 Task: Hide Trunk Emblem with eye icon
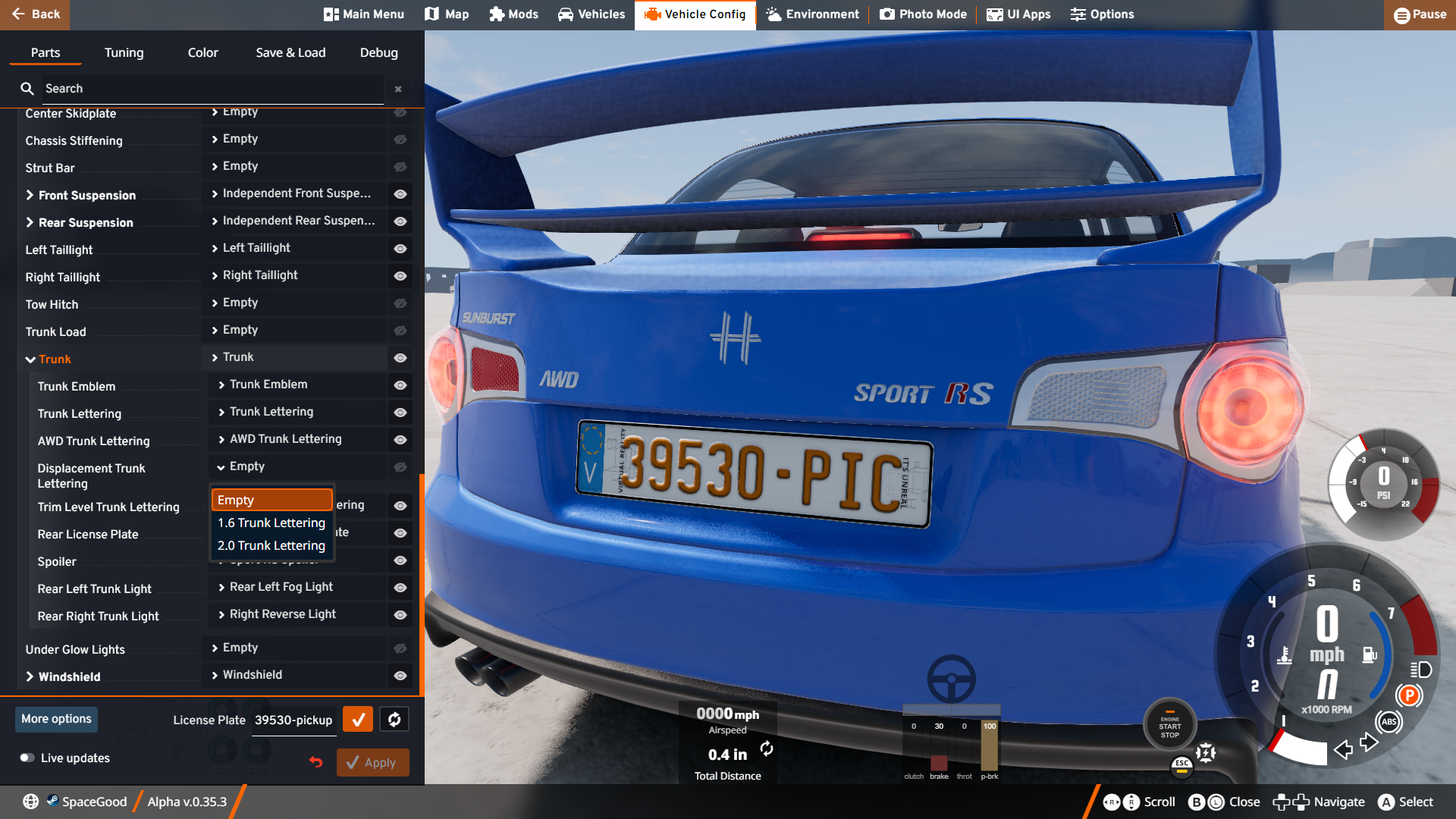point(400,385)
